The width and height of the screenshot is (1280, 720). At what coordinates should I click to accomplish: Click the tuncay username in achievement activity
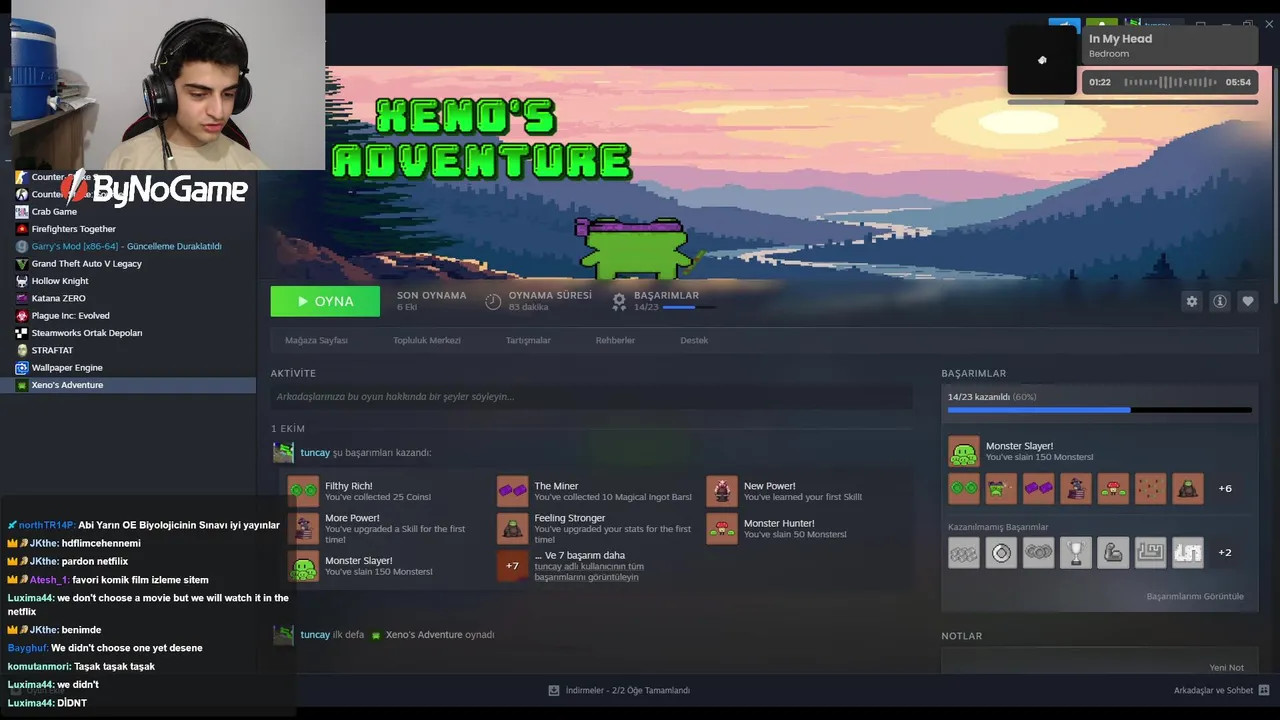pos(315,453)
